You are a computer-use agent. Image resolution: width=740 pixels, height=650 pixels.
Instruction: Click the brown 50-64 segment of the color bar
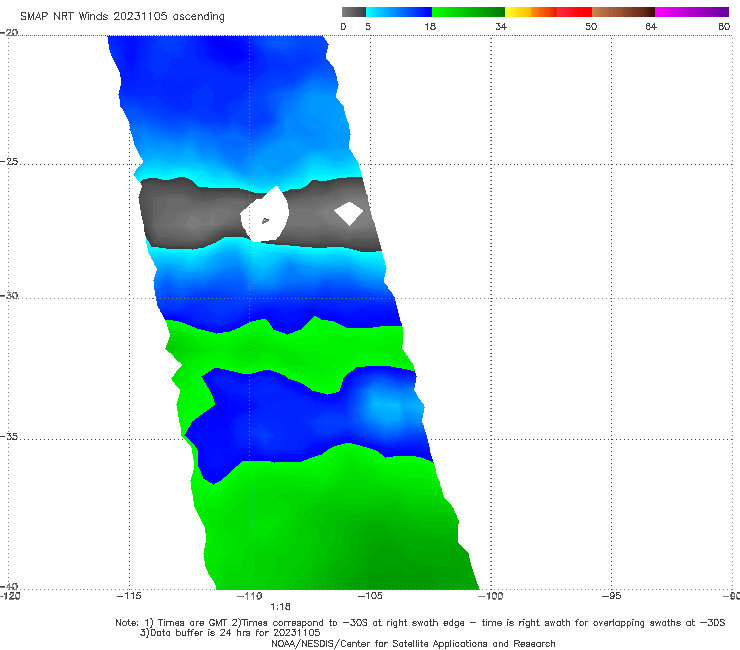pyautogui.click(x=623, y=12)
